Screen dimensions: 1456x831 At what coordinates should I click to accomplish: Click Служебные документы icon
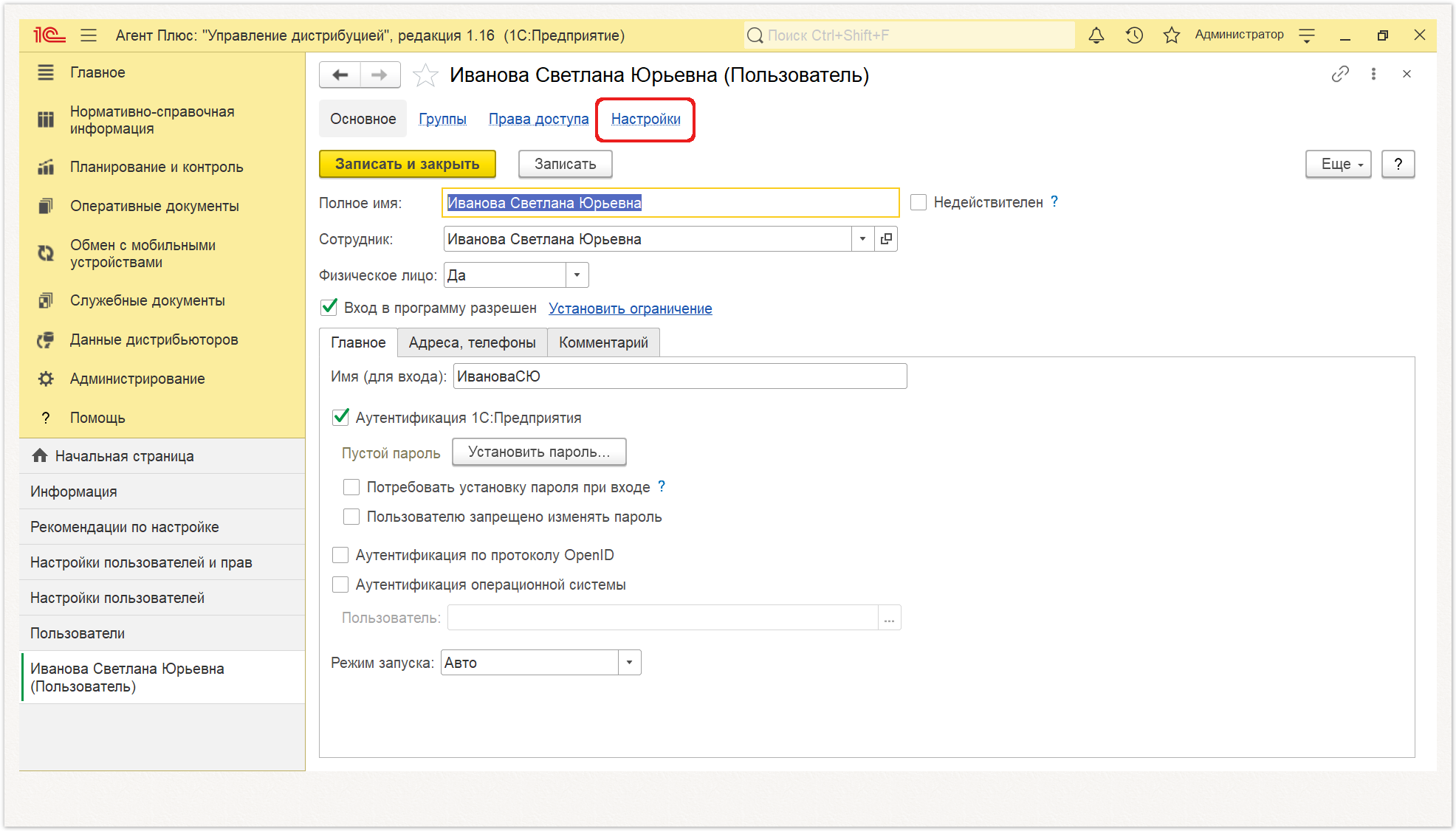46,300
